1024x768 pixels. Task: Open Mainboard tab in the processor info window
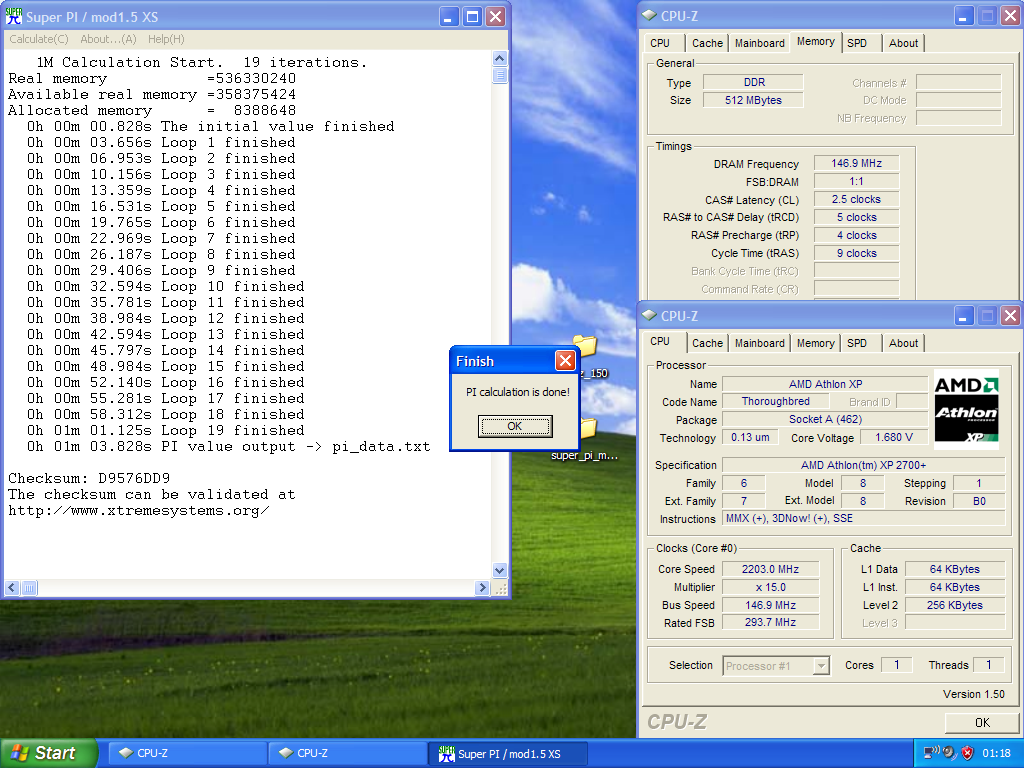759,343
